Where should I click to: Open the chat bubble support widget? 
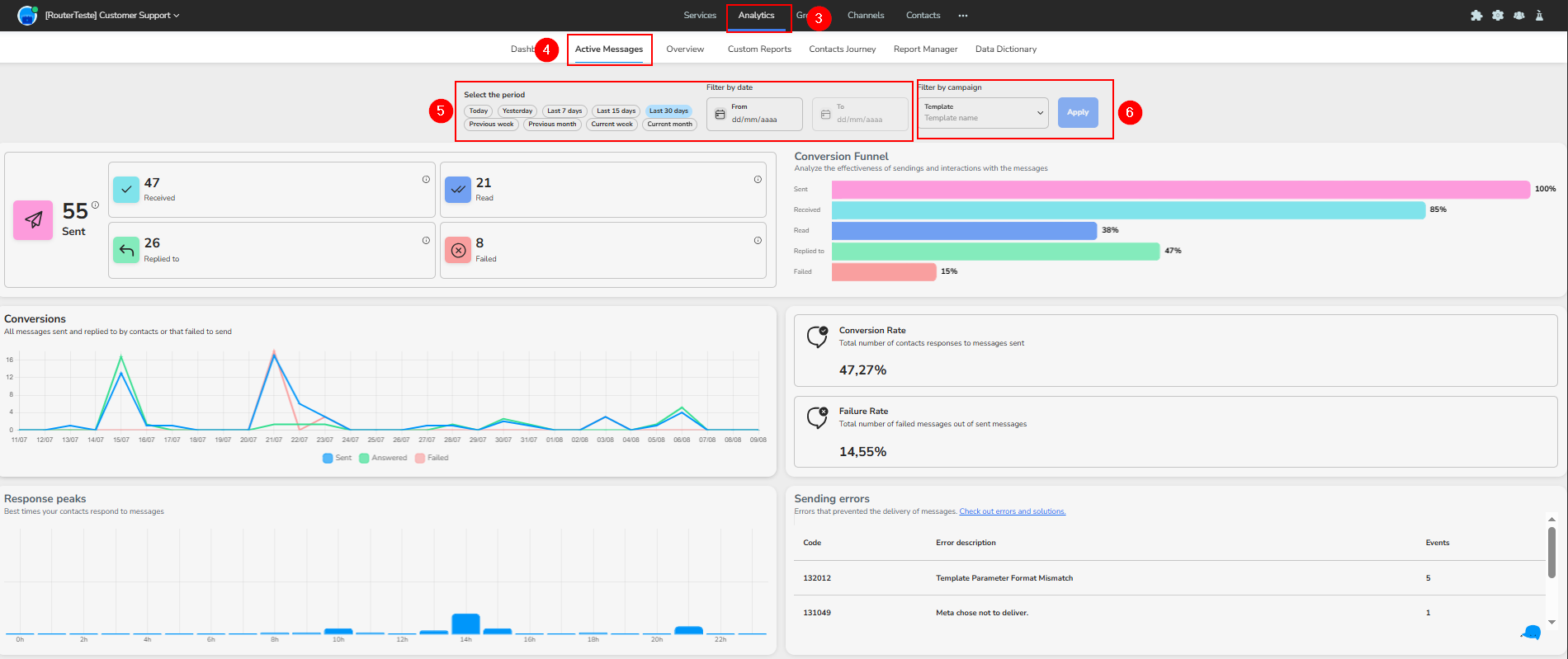tap(1531, 633)
